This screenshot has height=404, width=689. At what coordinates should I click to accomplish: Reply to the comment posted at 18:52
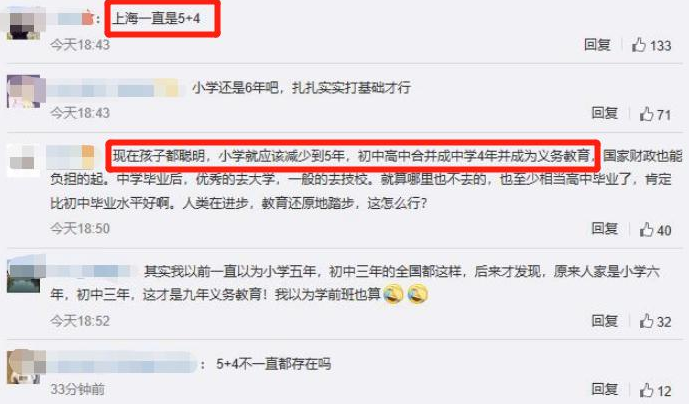pyautogui.click(x=605, y=321)
